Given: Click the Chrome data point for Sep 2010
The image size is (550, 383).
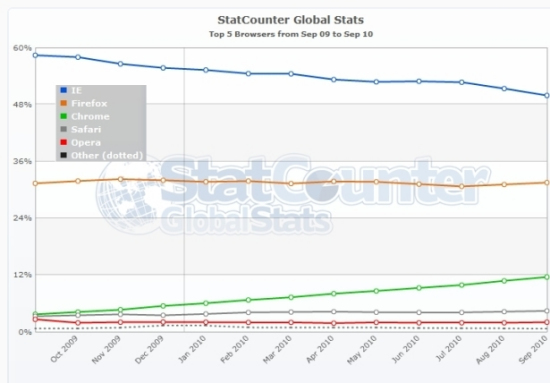Looking at the screenshot, I should (547, 277).
